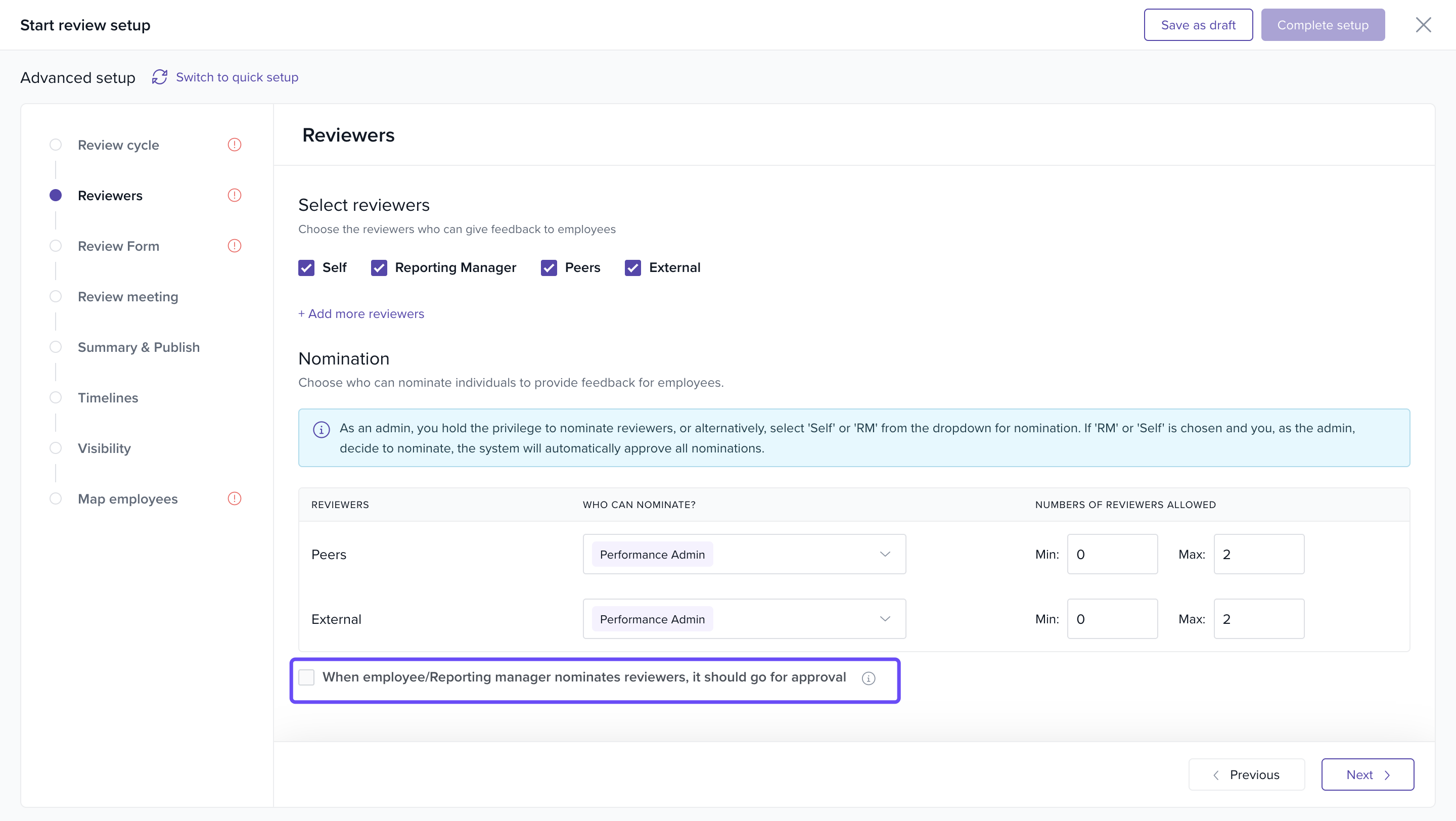This screenshot has width=1456, height=821.
Task: Click the warning icon next to Map employees
Action: pos(234,498)
